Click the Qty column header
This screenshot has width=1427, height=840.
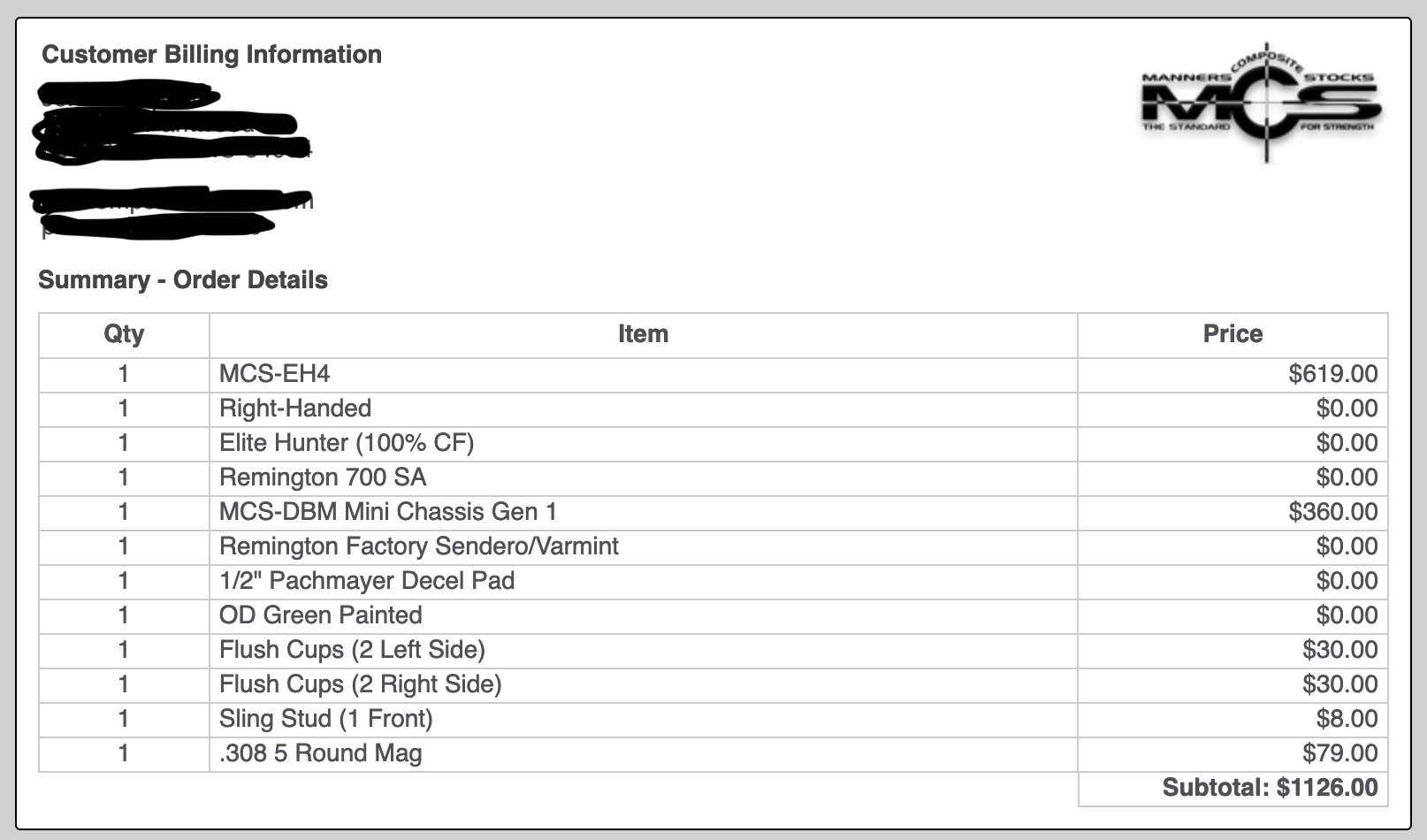124,334
